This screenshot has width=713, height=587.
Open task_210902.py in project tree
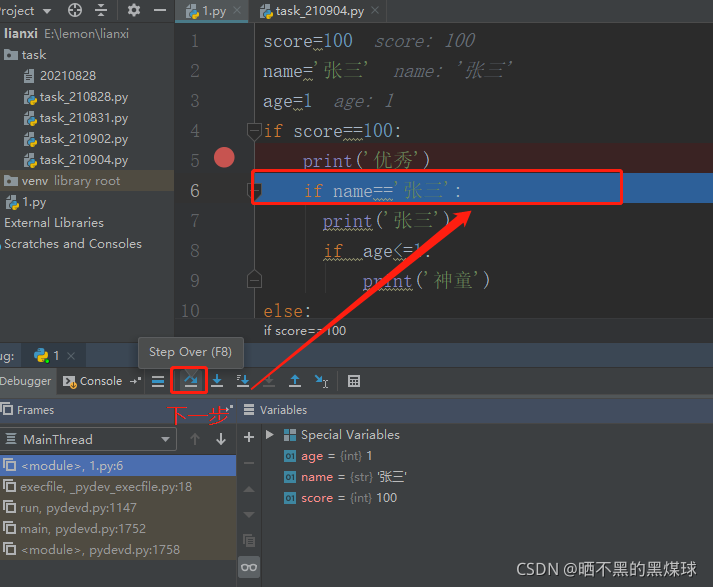point(76,139)
